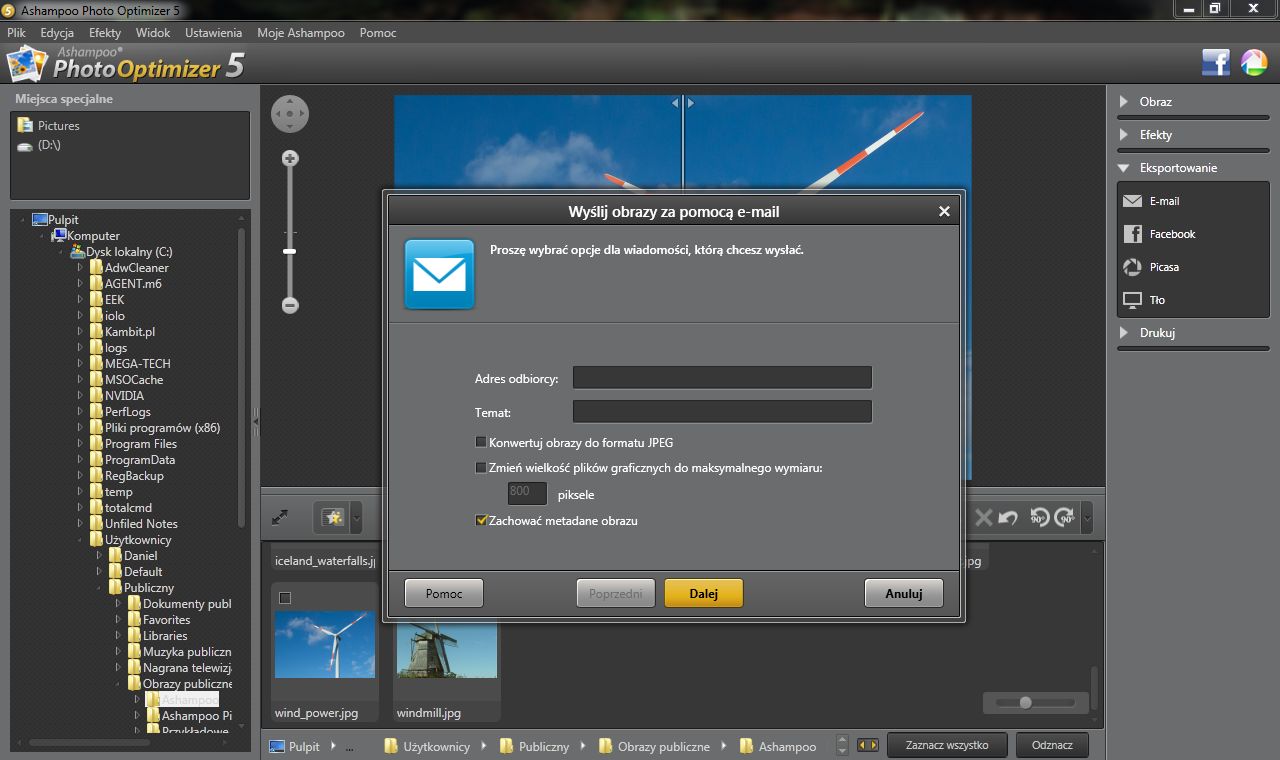Click the zoom in plus button

(x=290, y=158)
